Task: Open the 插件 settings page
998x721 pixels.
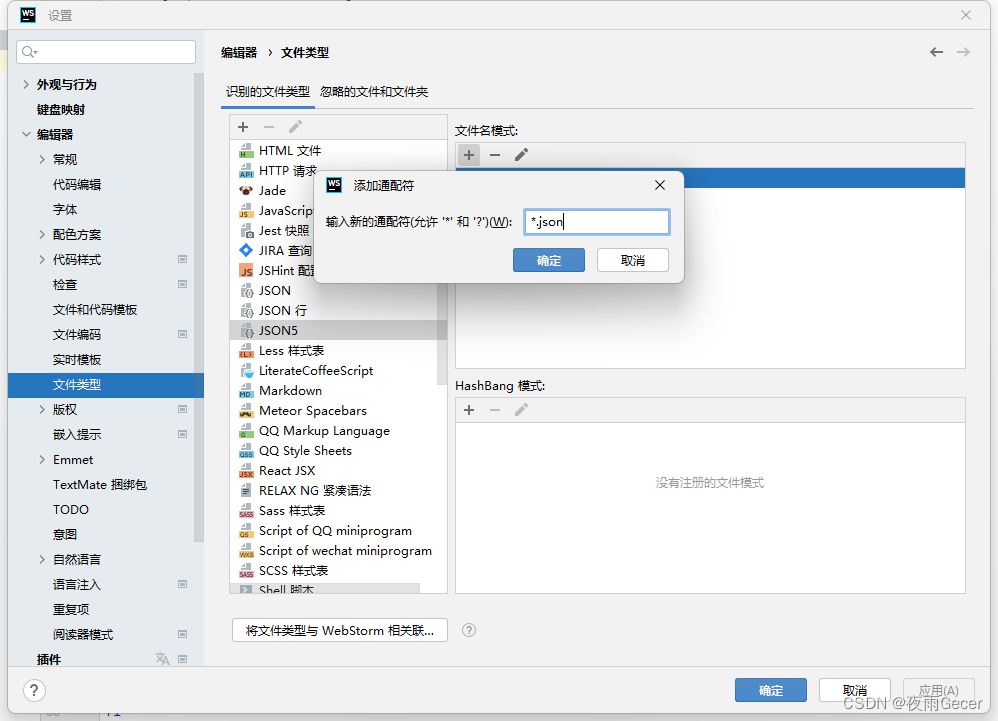Action: pos(49,659)
